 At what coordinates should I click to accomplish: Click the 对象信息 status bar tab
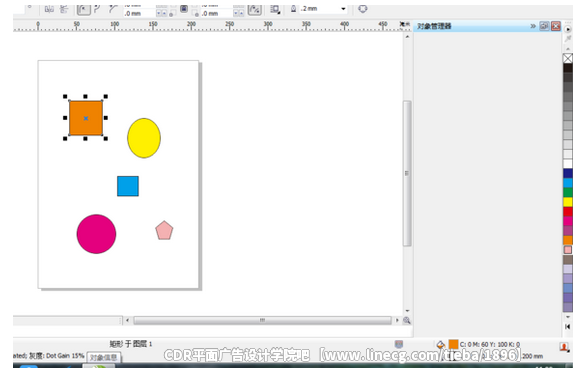pyautogui.click(x=103, y=357)
